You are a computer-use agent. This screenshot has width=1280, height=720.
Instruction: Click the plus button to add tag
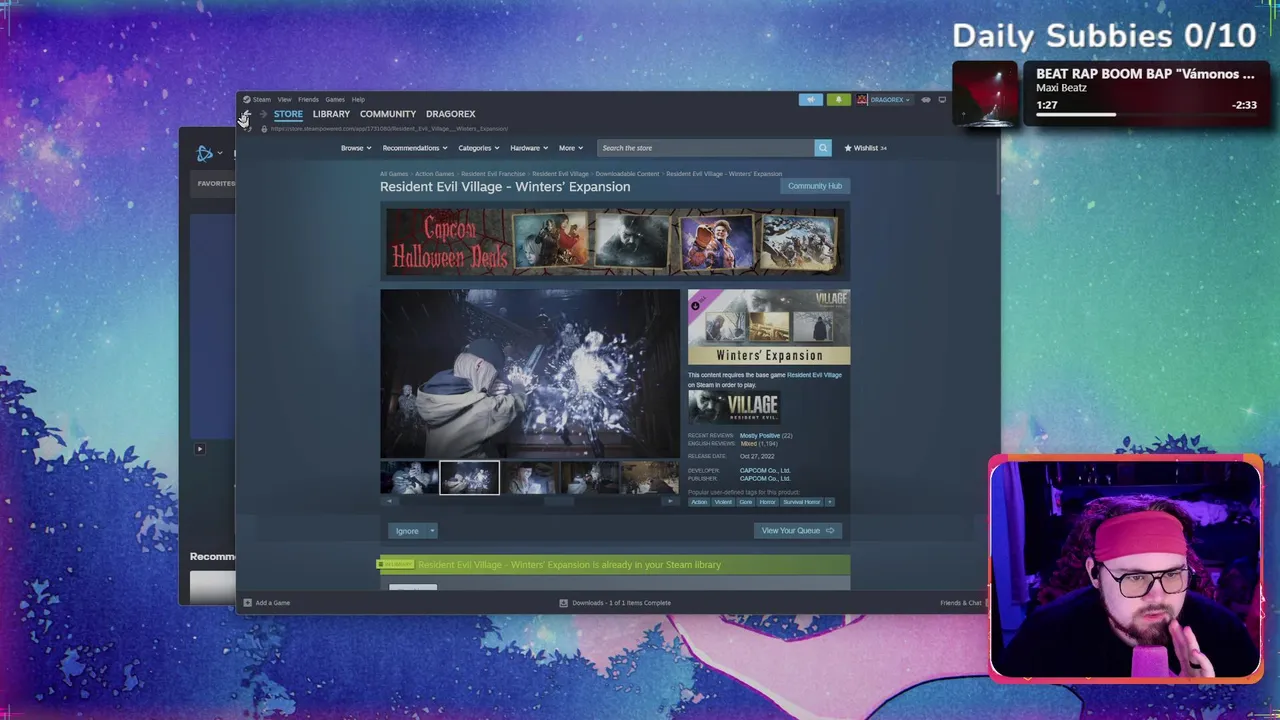coord(829,502)
